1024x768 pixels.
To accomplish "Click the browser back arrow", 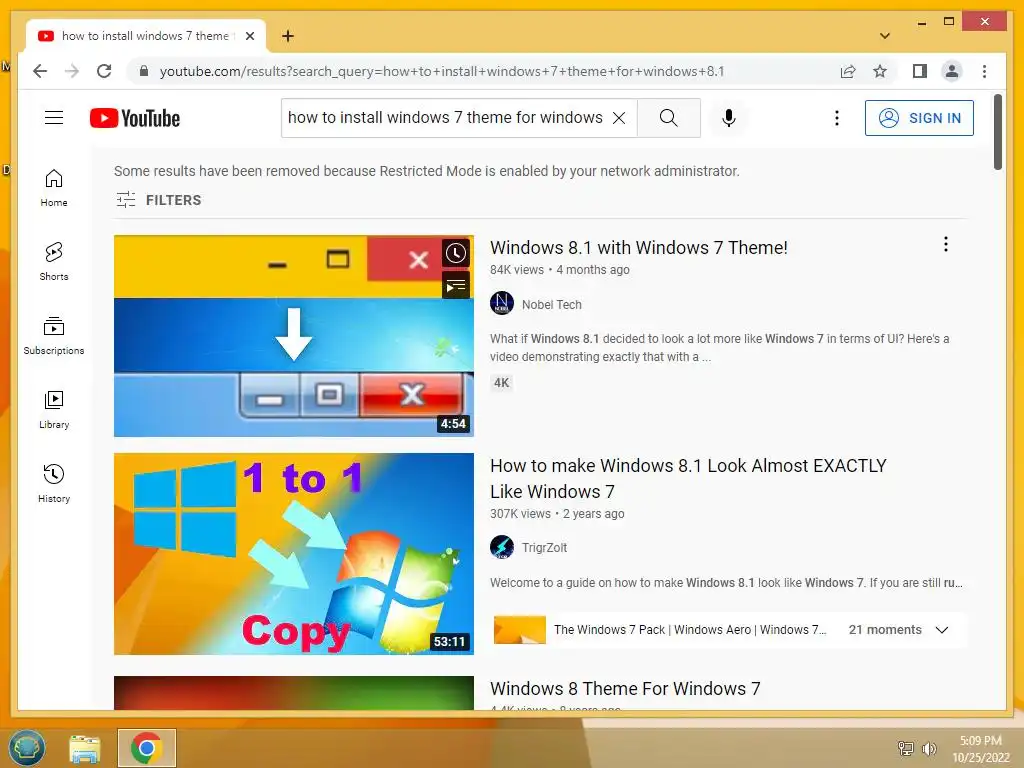I will (40, 71).
